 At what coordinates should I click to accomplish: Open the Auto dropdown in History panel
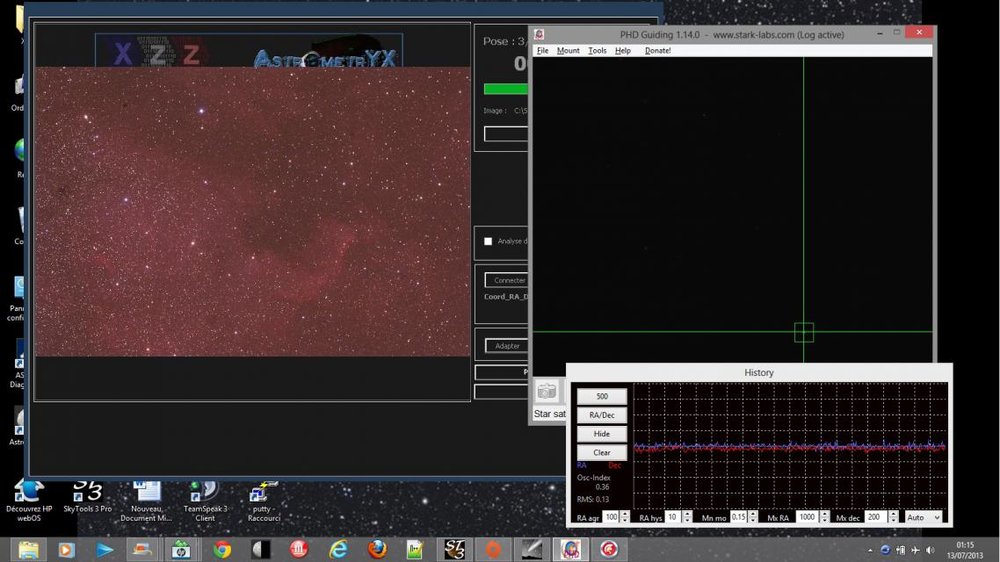tap(923, 517)
